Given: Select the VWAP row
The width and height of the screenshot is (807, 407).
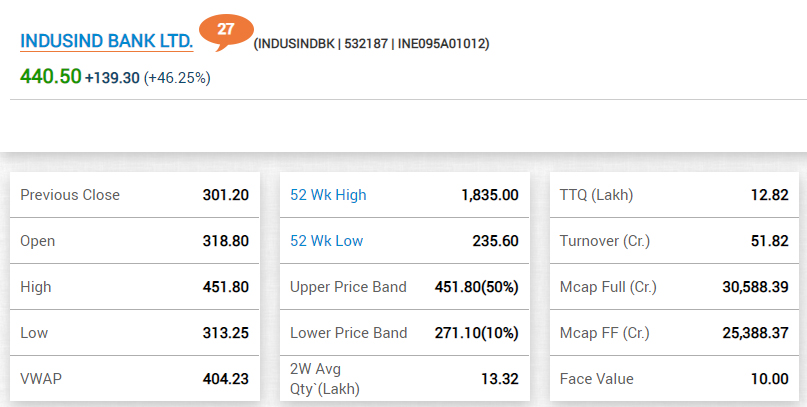Looking at the screenshot, I should pos(134,379).
